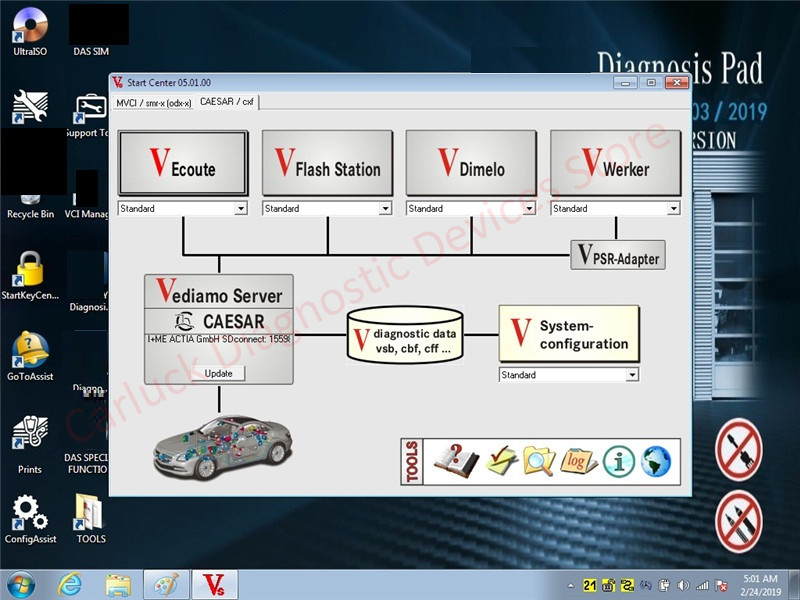Show hidden tray icons arrow
This screenshot has height=600, width=800.
pos(571,586)
